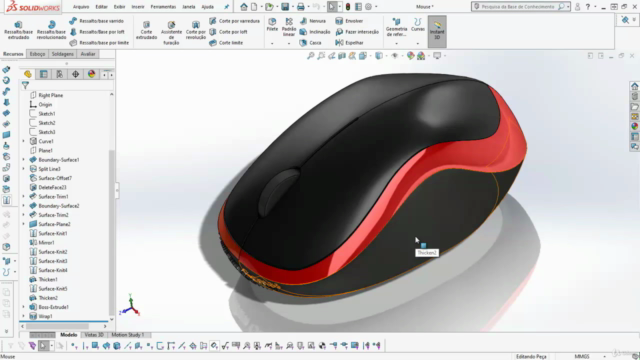Select the Inclinação tool
Image resolution: width=640 pixels, height=360 pixels.
pos(315,32)
